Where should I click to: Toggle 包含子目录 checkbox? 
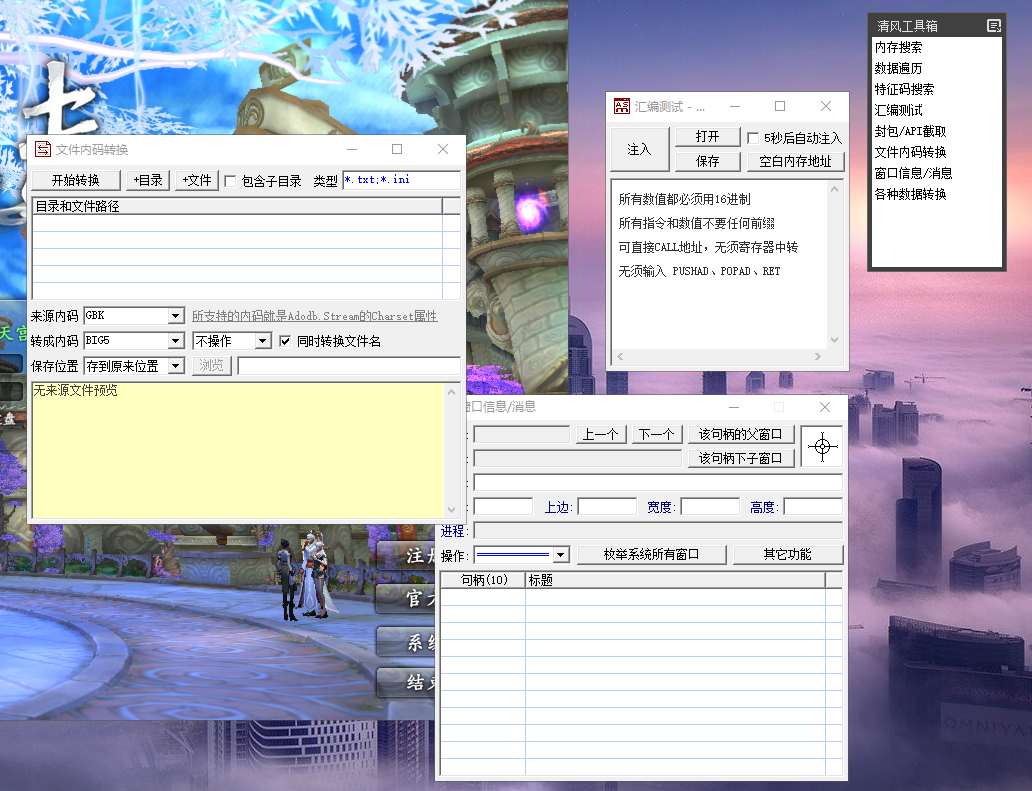click(x=230, y=181)
